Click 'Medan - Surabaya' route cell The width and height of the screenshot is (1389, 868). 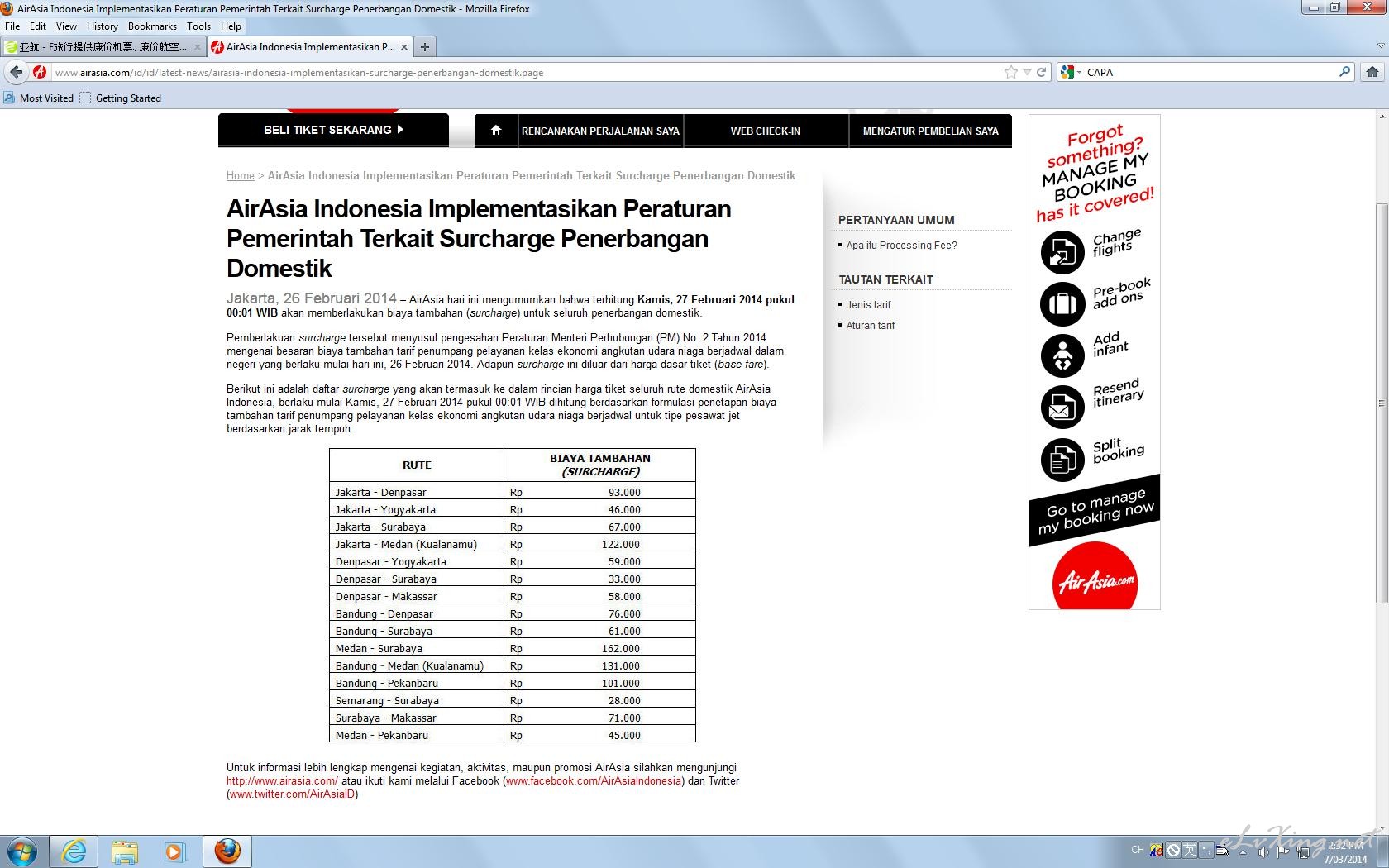coord(417,648)
